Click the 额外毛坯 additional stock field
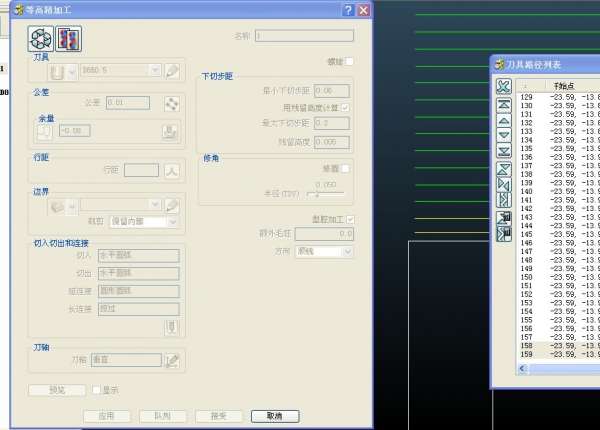This screenshot has width=600, height=430. coord(324,234)
